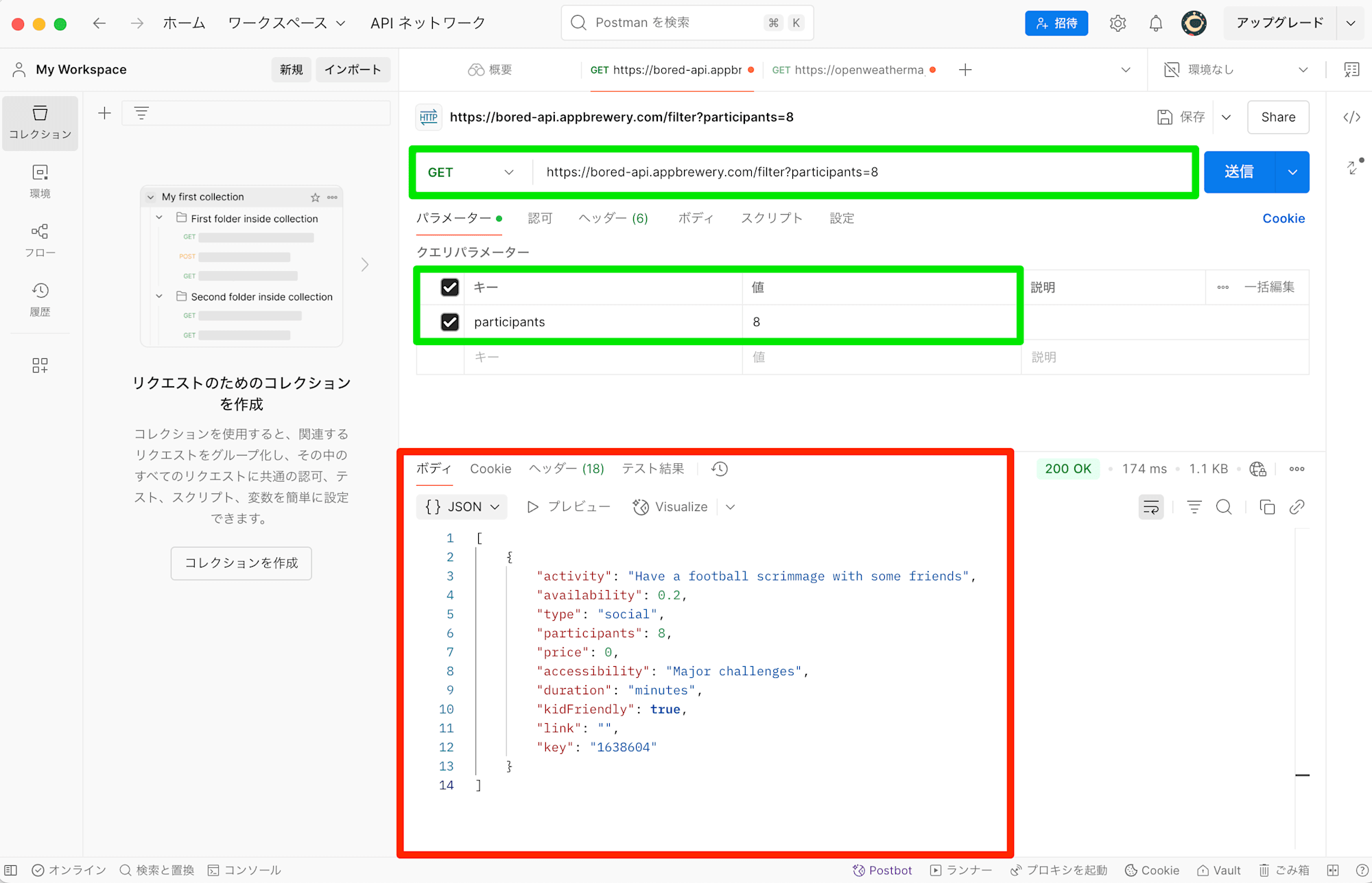Star My first collection
Viewport: 1372px width, 883px height.
click(x=315, y=198)
